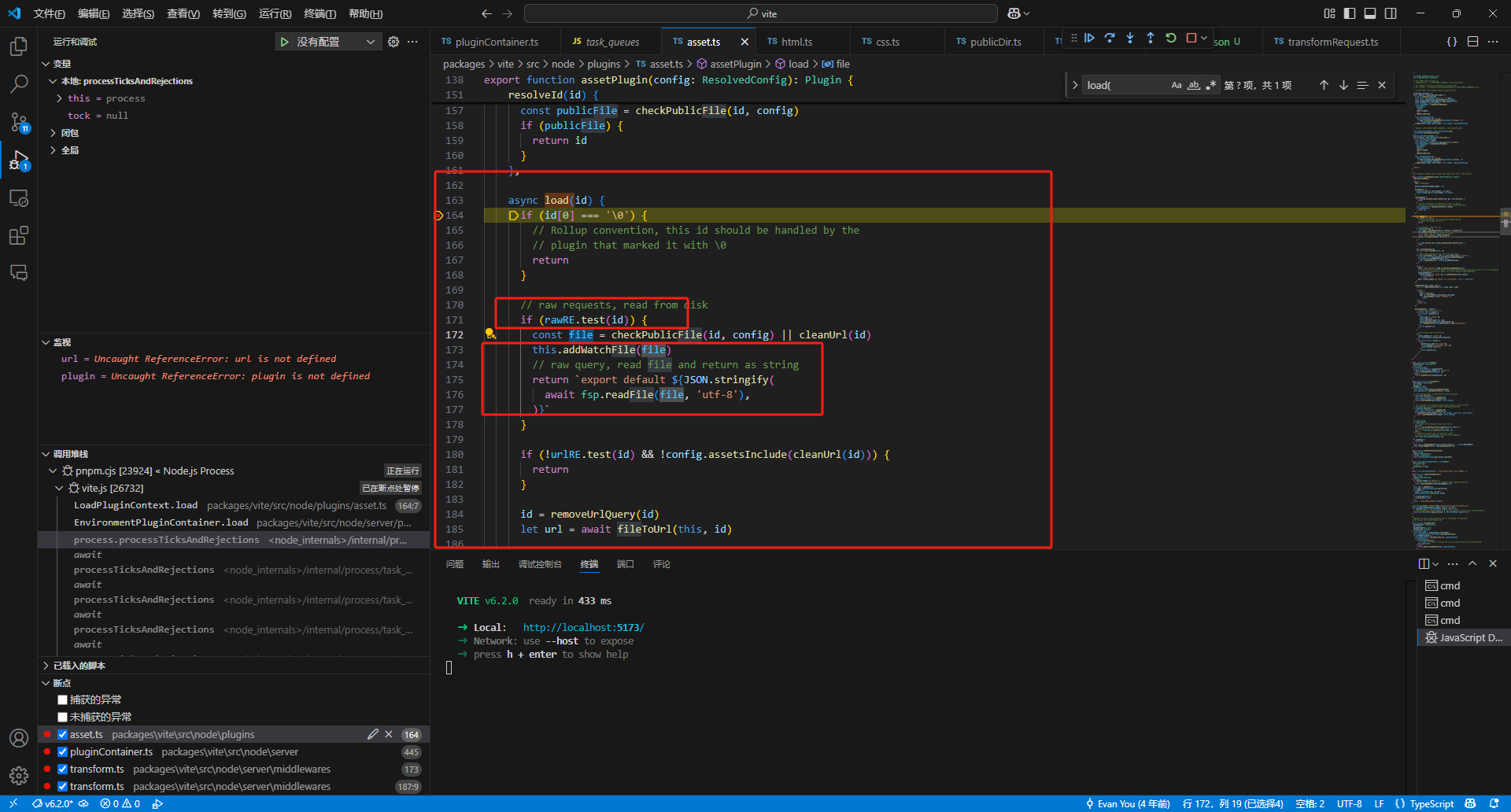This screenshot has height=812, width=1511.
Task: Click the v6.2.0* branch in status bar
Action: click(52, 803)
